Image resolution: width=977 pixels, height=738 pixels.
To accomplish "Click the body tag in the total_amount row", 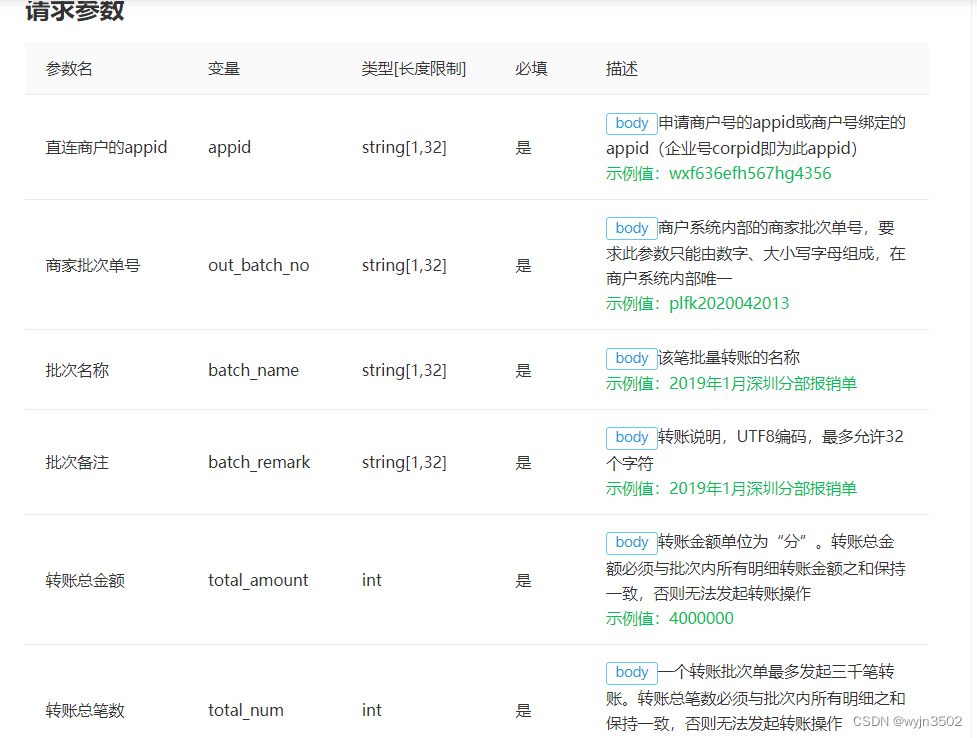I will (x=631, y=542).
